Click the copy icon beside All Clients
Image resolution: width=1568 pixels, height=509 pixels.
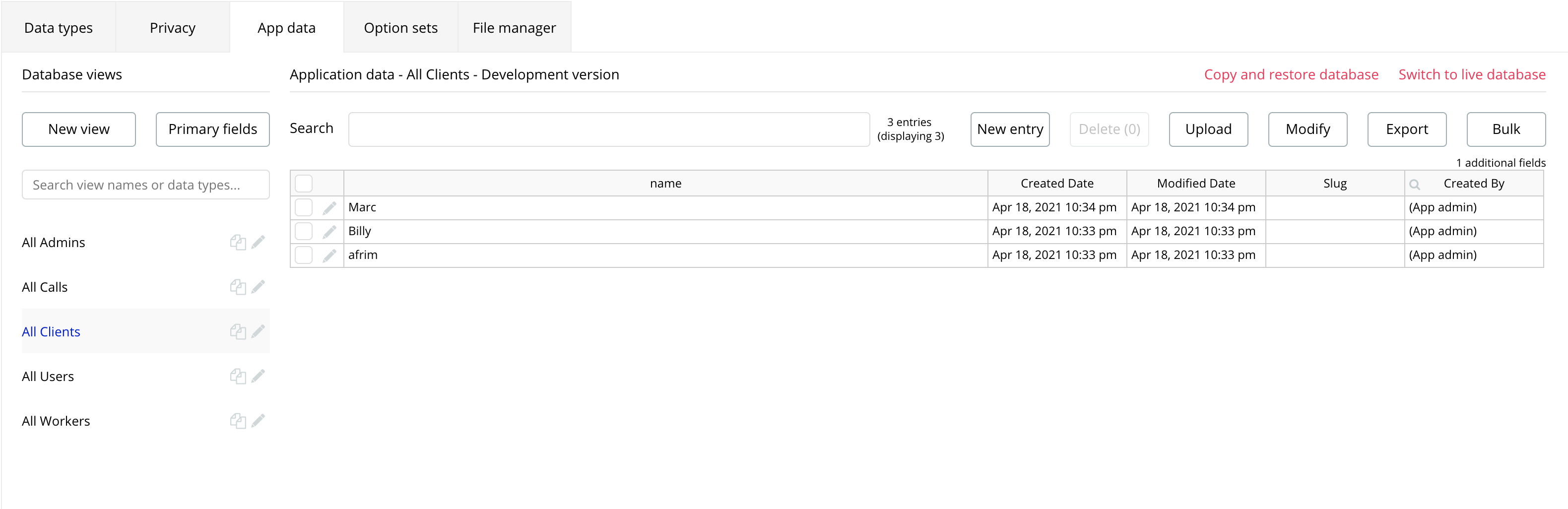237,331
